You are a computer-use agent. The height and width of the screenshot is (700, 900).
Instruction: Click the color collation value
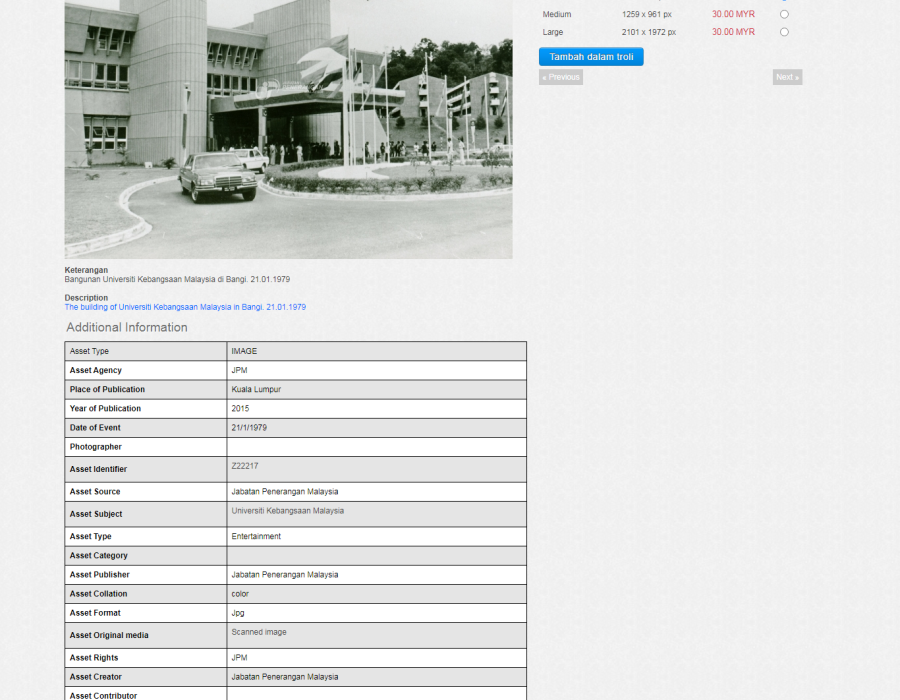pyautogui.click(x=240, y=594)
